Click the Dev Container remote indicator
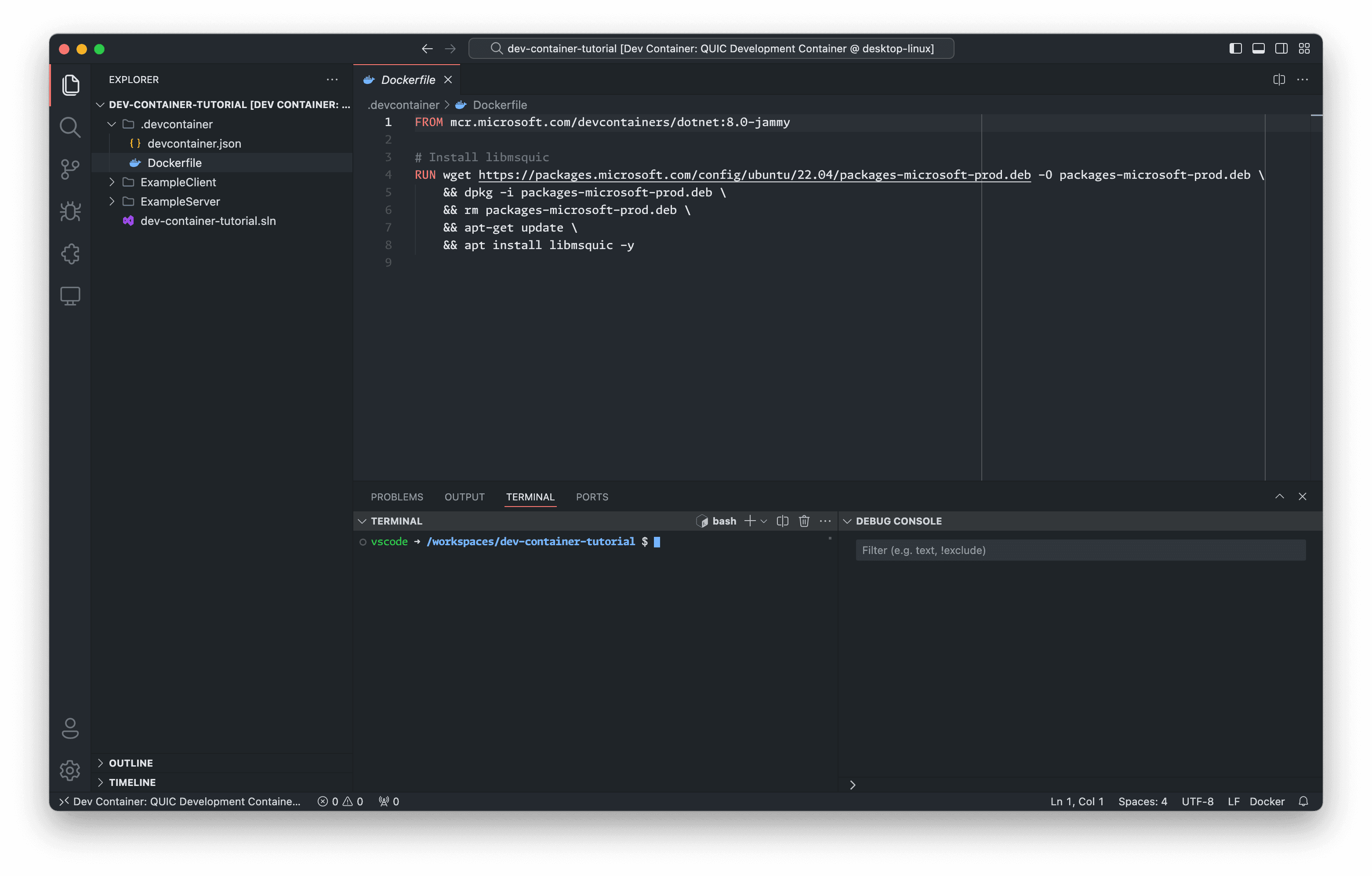 182,801
